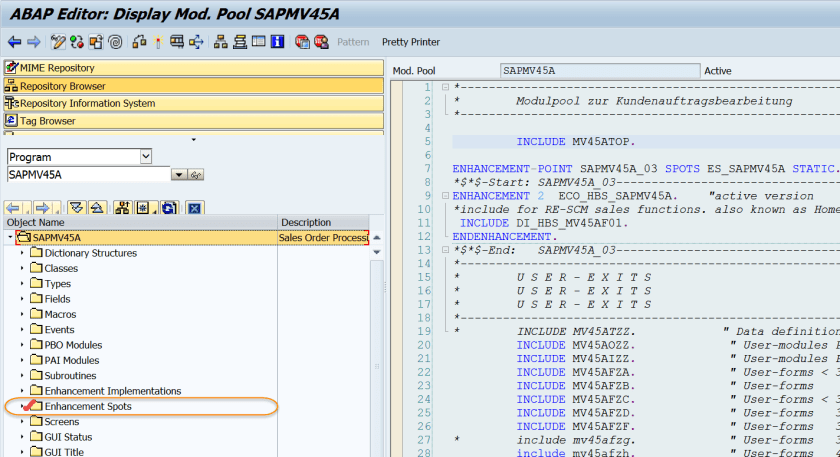Click the display glasses icon beside SAPMV45A
The width and height of the screenshot is (840, 457).
pyautogui.click(x=196, y=175)
